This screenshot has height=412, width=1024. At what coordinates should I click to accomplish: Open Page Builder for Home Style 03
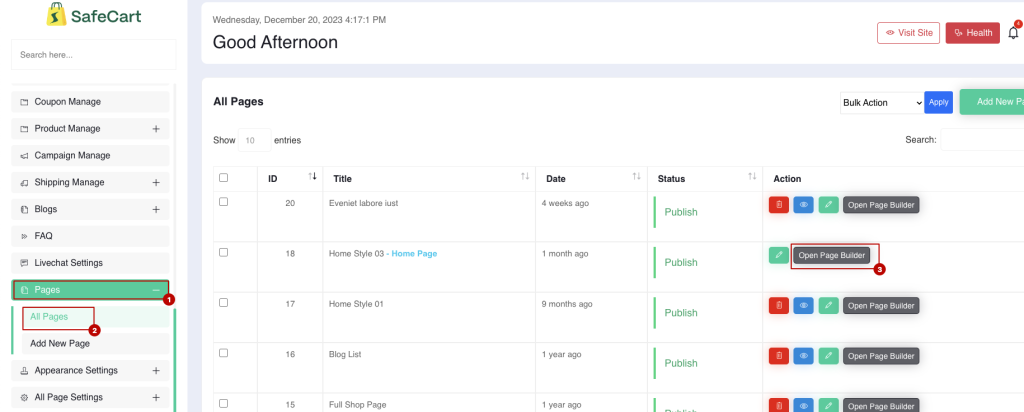tap(831, 255)
